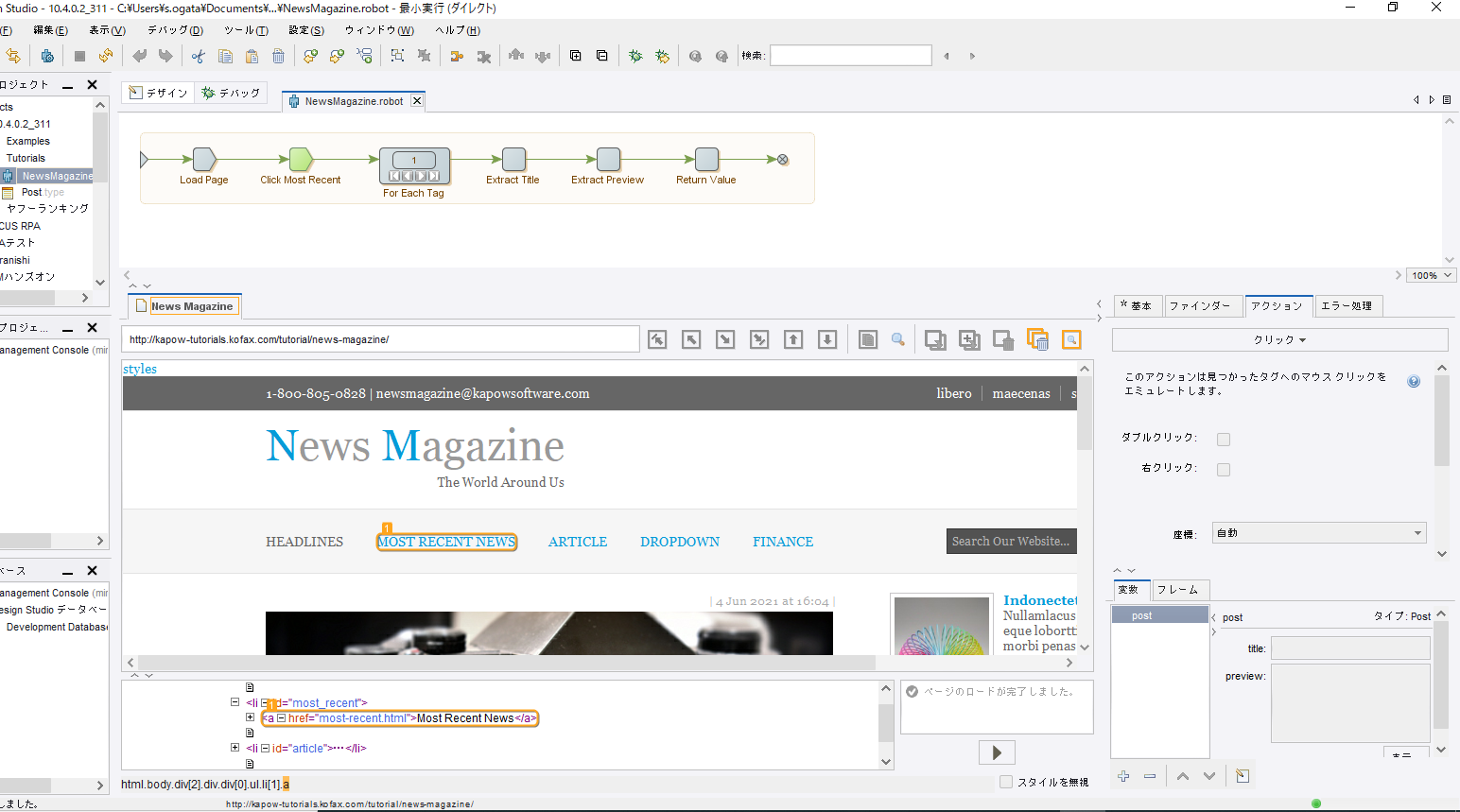The height and width of the screenshot is (812, 1460).
Task: Open the クリック action type dropdown
Action: tap(1279, 339)
